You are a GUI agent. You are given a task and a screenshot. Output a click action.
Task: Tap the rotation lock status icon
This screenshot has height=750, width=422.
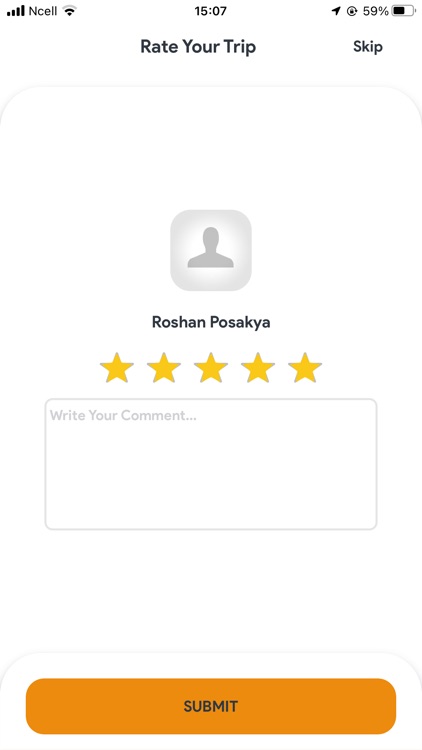352,11
